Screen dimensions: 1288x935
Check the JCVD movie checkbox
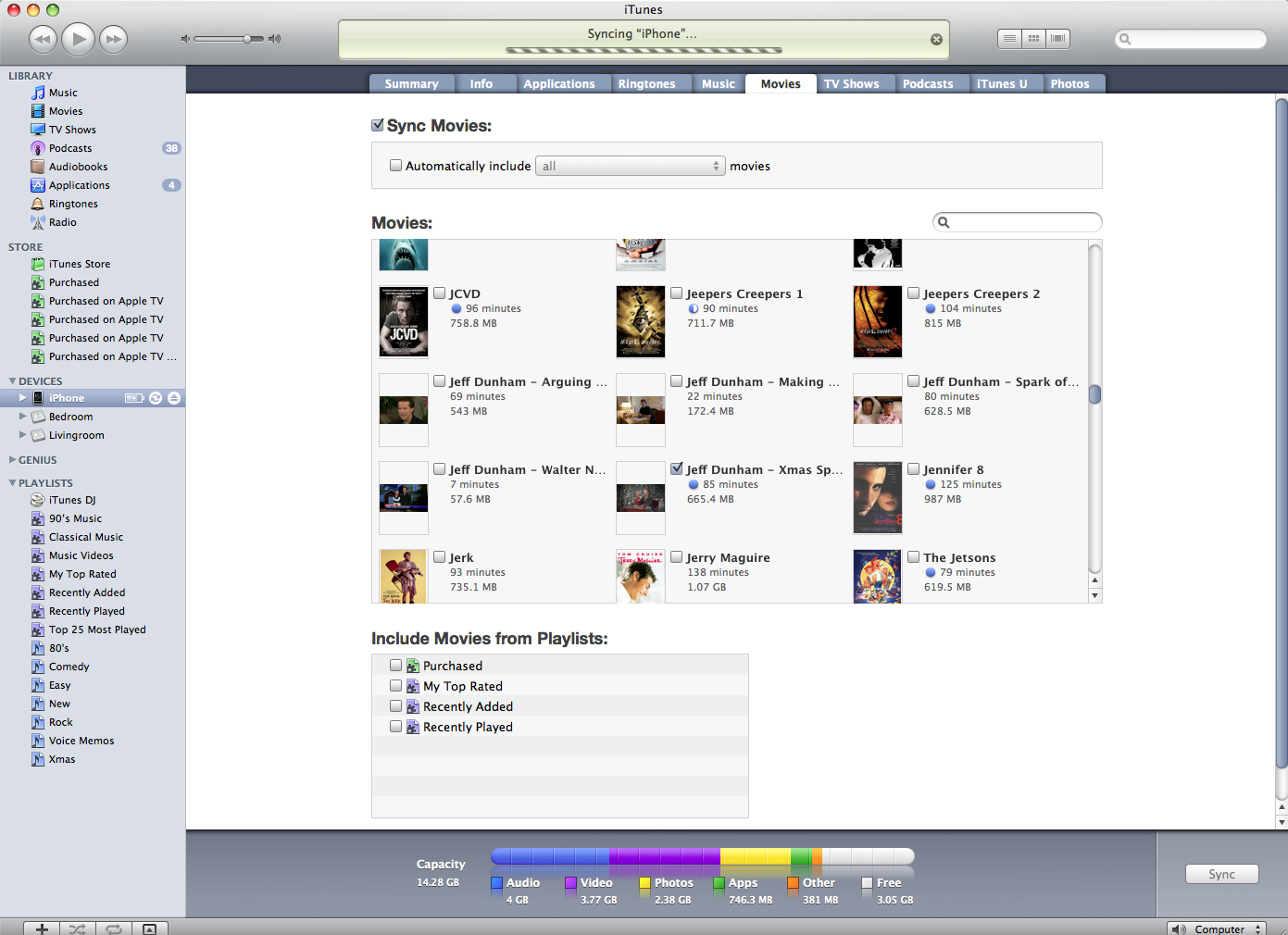tap(440, 293)
